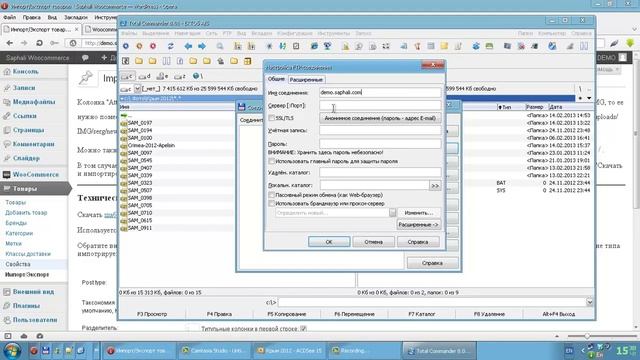
Task: Open the Сеть menu in Total Commander
Action: tap(211, 33)
